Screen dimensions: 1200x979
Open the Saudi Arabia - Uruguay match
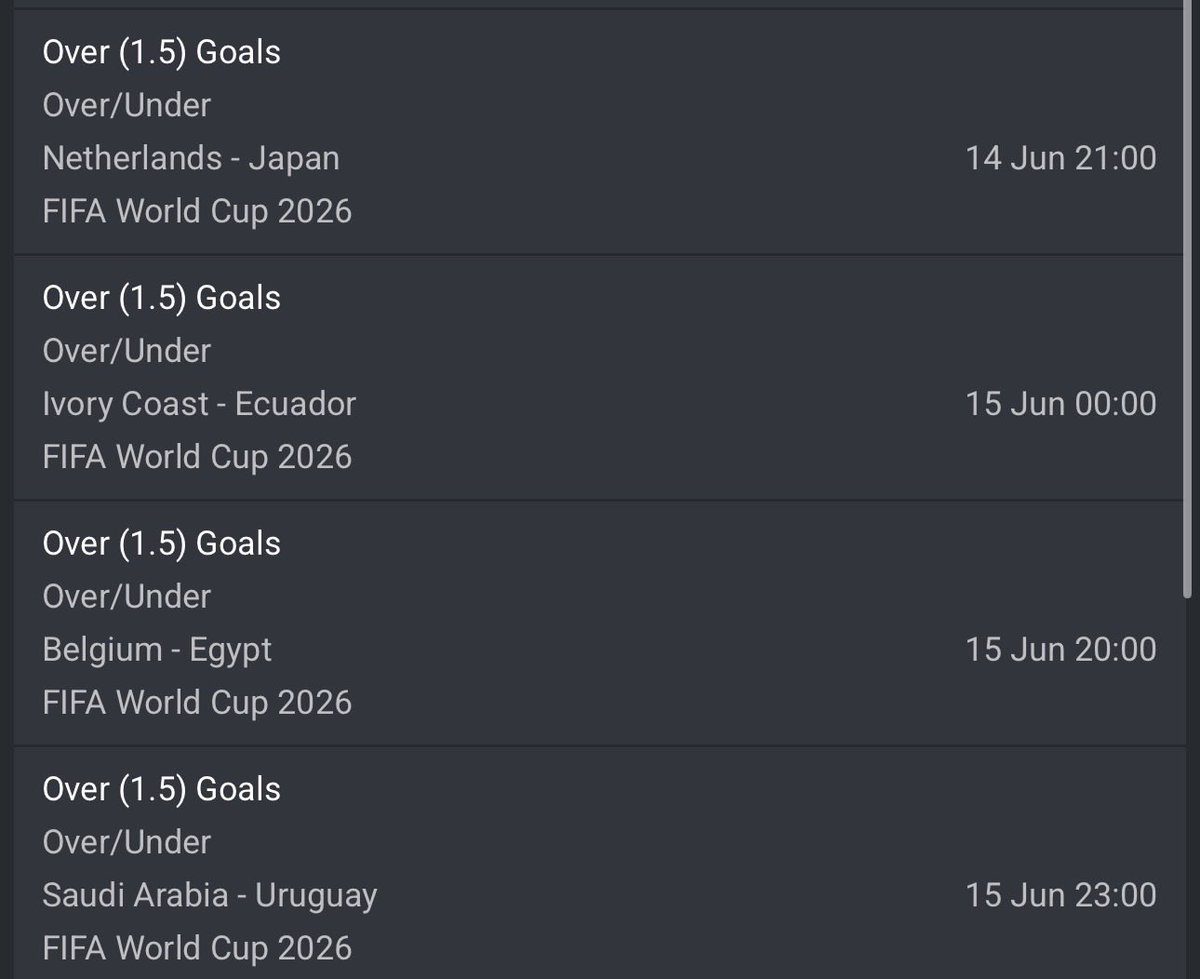tap(210, 895)
